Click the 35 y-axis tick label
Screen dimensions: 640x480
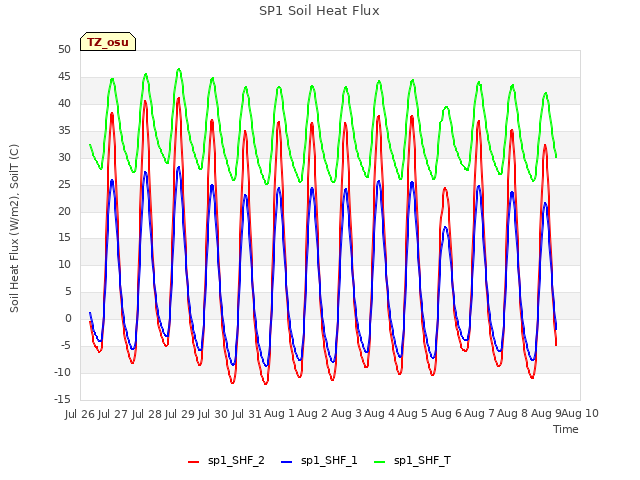(64, 131)
